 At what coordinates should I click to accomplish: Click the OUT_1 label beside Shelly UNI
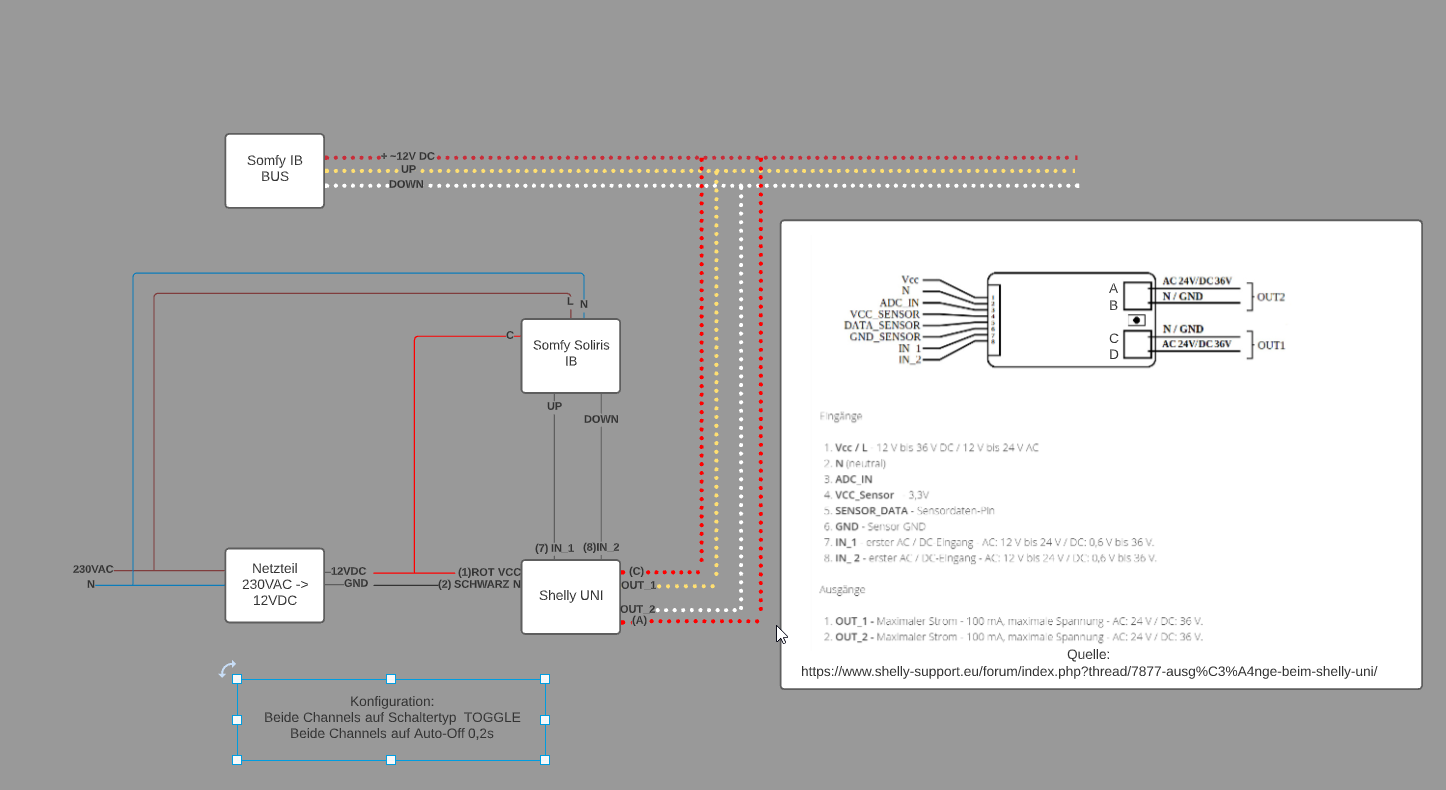(638, 585)
